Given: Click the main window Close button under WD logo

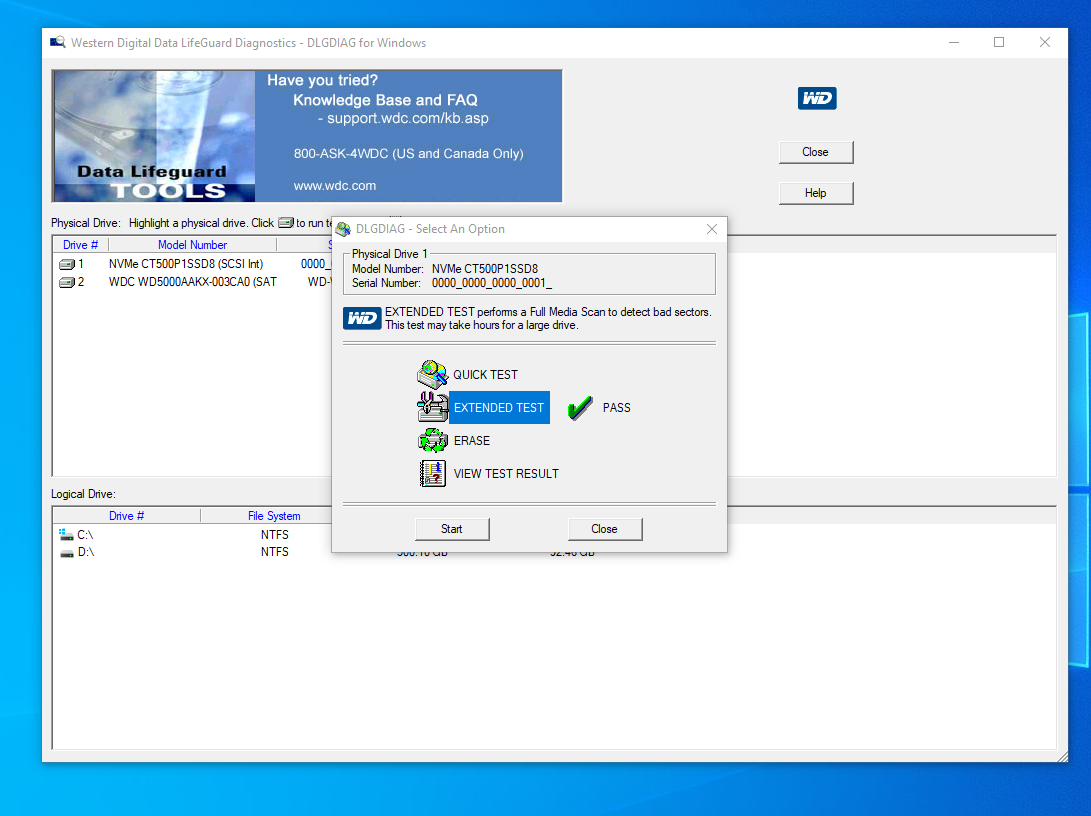Looking at the screenshot, I should pyautogui.click(x=815, y=152).
